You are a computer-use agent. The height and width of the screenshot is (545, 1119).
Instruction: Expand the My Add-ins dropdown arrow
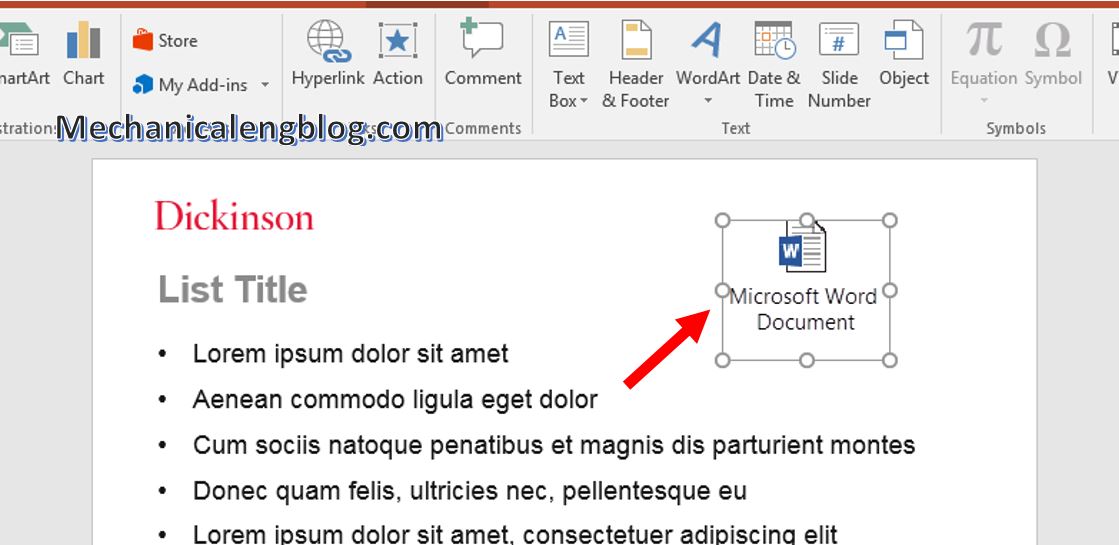[x=265, y=85]
